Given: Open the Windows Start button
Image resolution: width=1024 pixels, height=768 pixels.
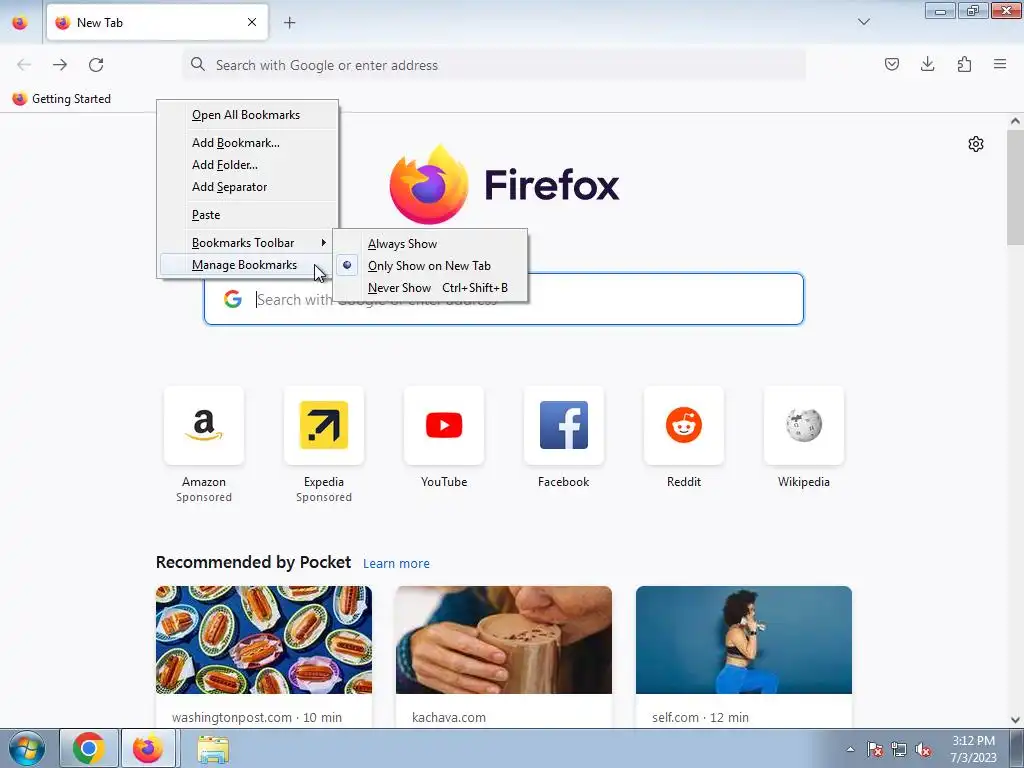Looking at the screenshot, I should tap(26, 748).
